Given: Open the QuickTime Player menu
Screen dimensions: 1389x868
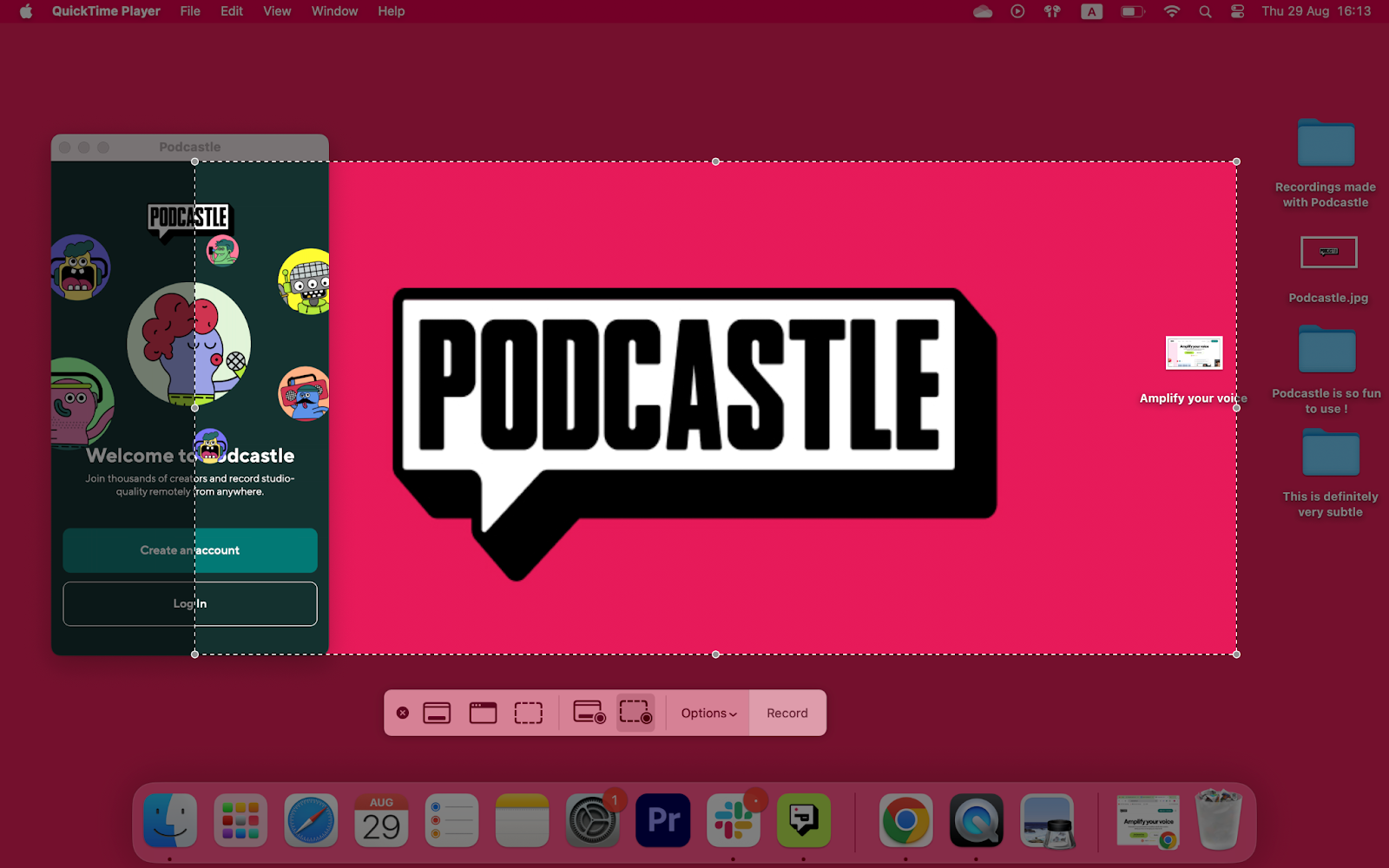Looking at the screenshot, I should [106, 11].
